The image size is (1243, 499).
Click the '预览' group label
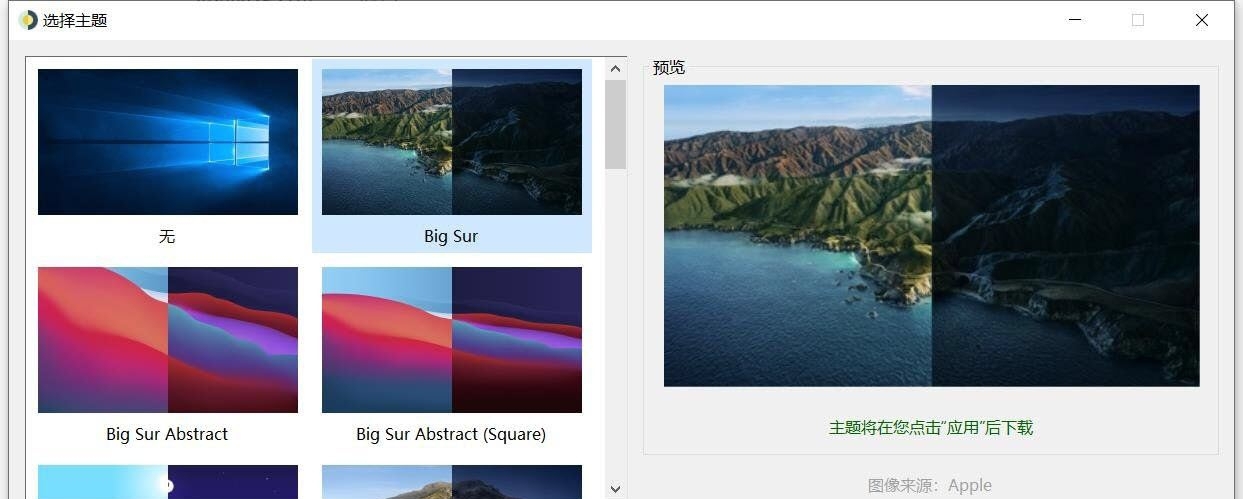(x=669, y=68)
